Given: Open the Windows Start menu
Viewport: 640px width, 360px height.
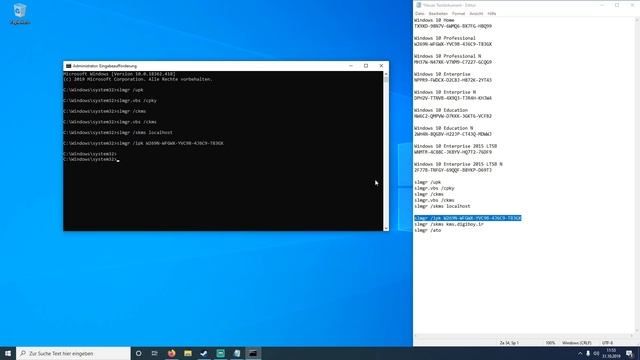Looking at the screenshot, I should [8, 353].
